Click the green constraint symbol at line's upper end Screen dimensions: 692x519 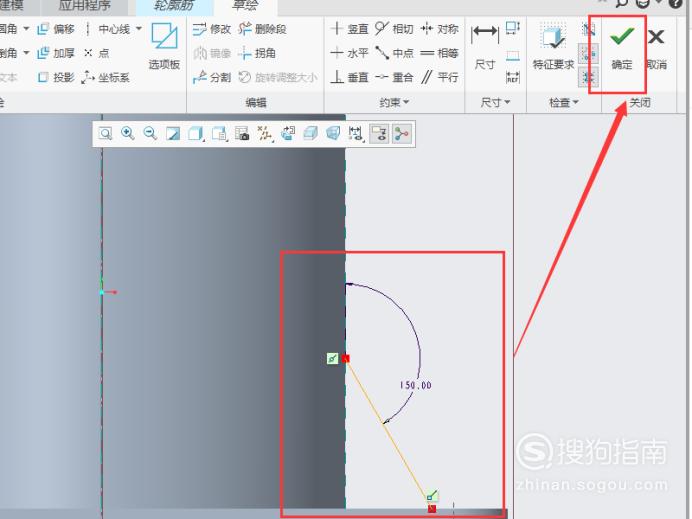[332, 358]
